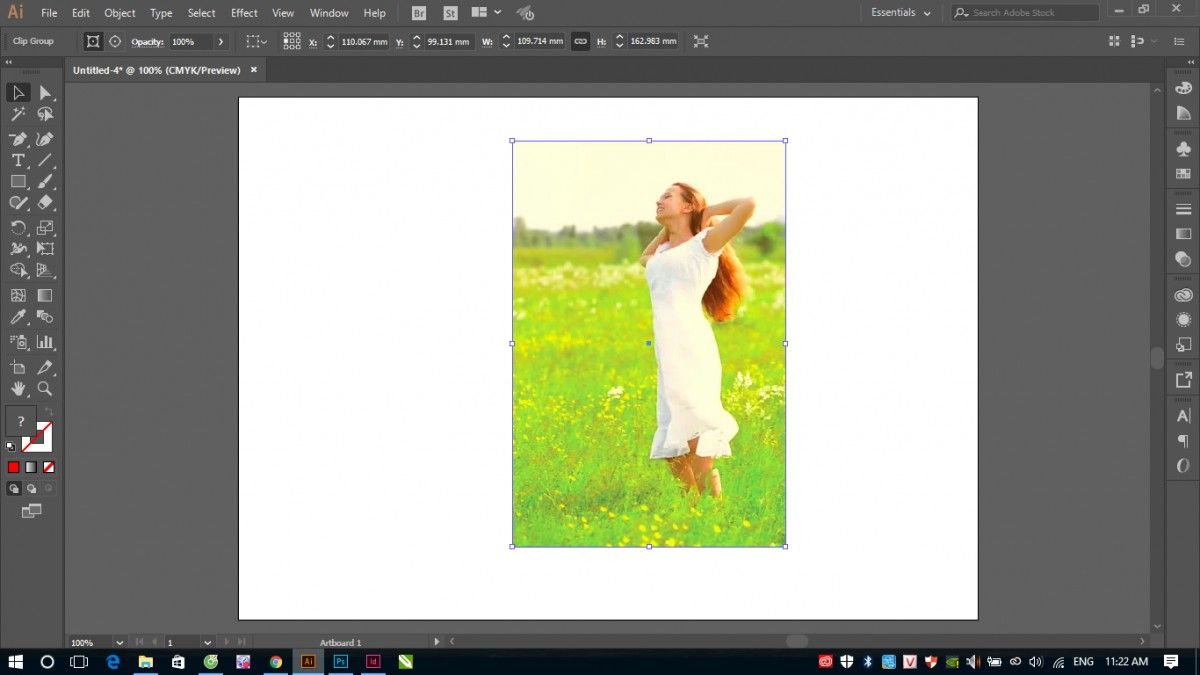The width and height of the screenshot is (1200, 675).
Task: Open the Bridge (Br) launcher
Action: click(x=419, y=13)
